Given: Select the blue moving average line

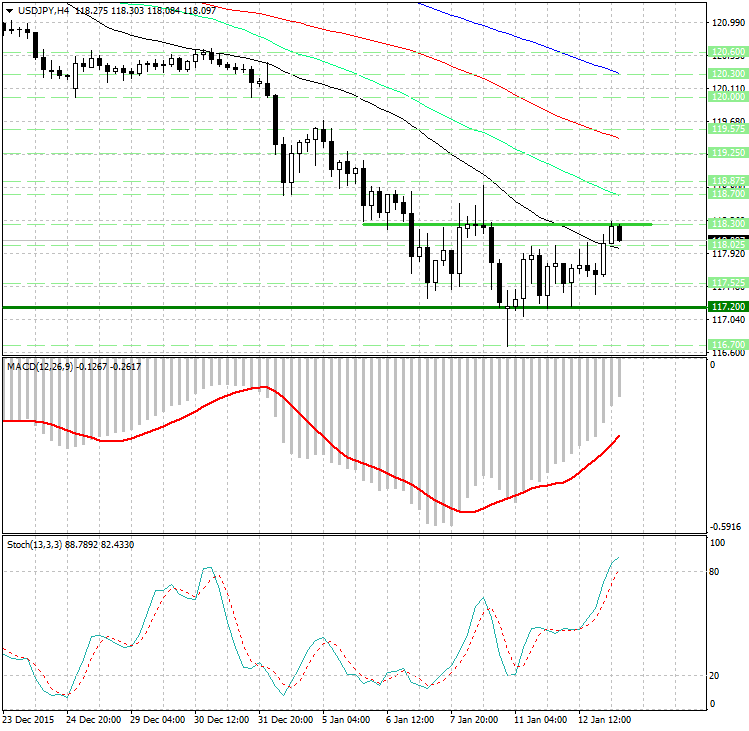Looking at the screenshot, I should point(518,37).
